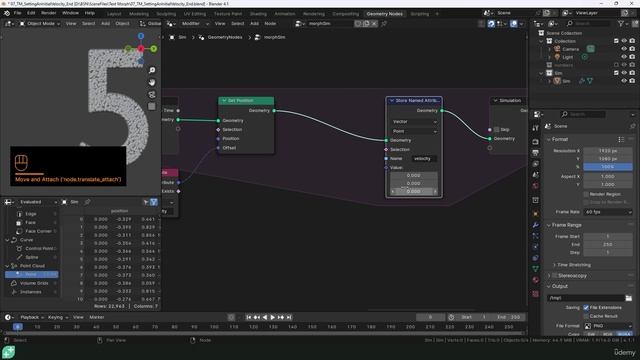Open the Physics properties tab icon

pyautogui.click(x=536, y=247)
